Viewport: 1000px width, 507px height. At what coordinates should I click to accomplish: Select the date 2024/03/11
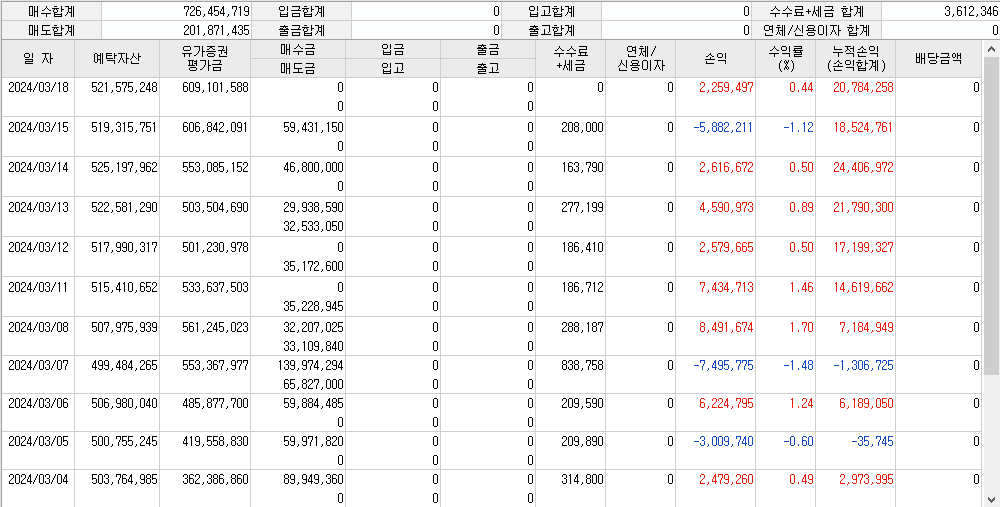38,288
